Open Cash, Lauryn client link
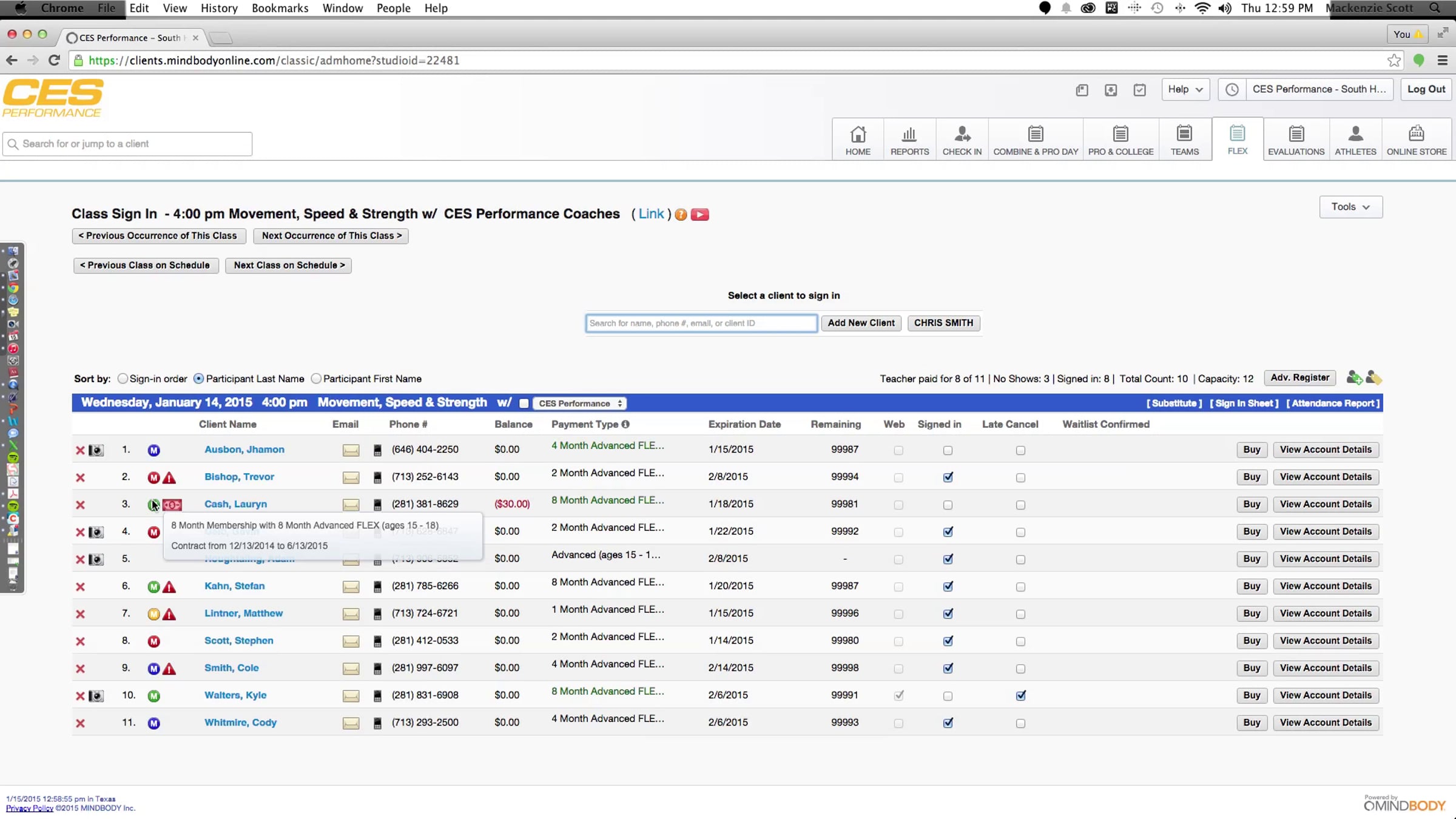Image resolution: width=1456 pixels, height=819 pixels. 235,504
